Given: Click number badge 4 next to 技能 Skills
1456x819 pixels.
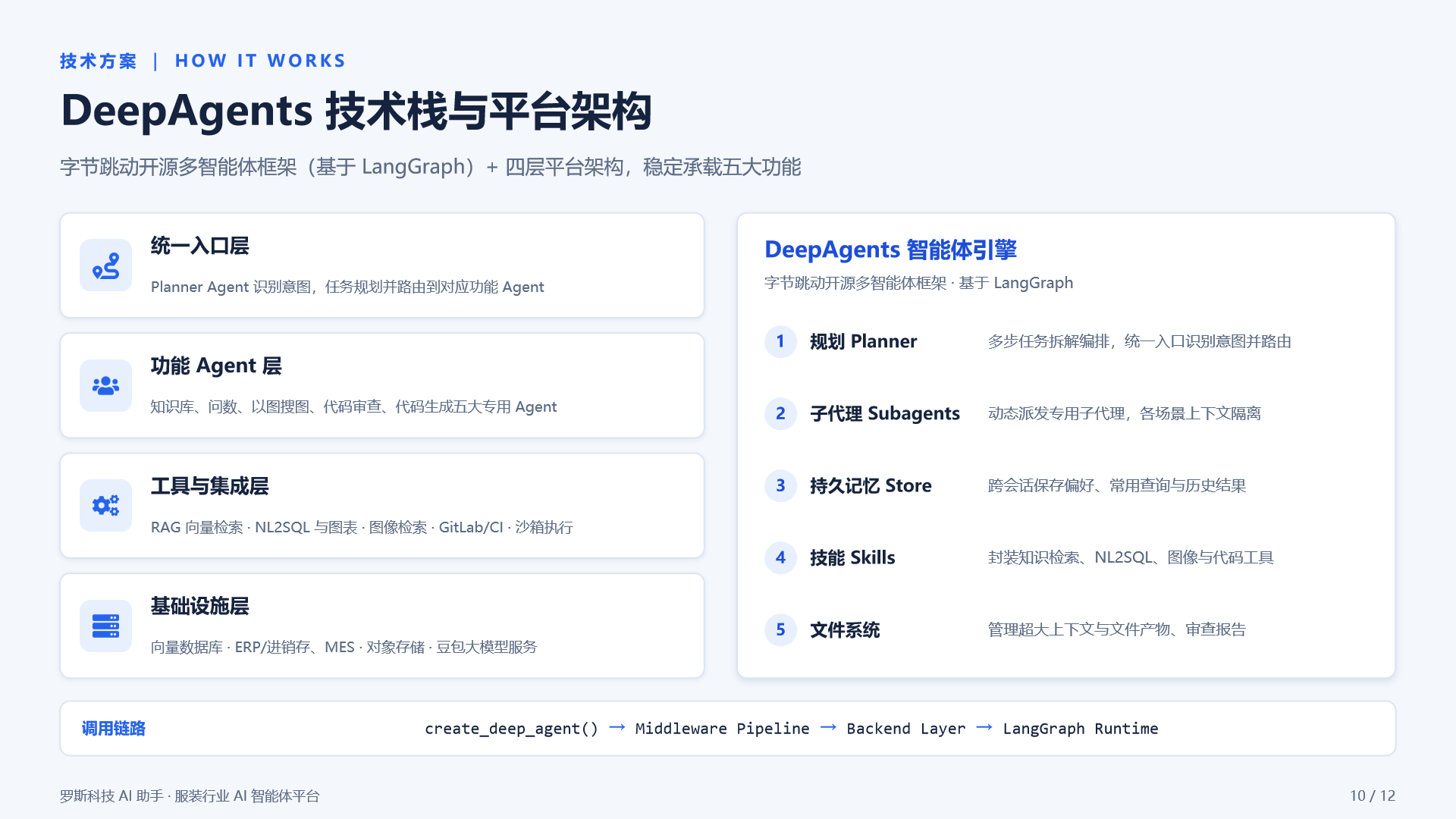Looking at the screenshot, I should click(x=780, y=557).
